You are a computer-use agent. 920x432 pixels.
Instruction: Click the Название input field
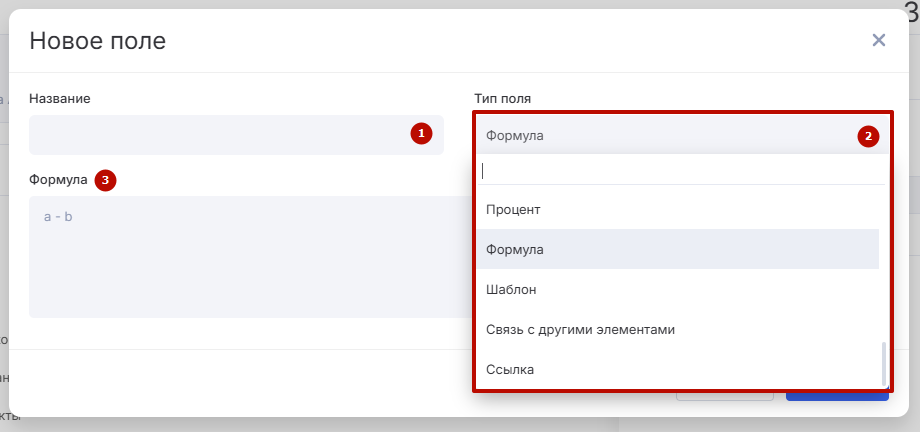point(236,135)
